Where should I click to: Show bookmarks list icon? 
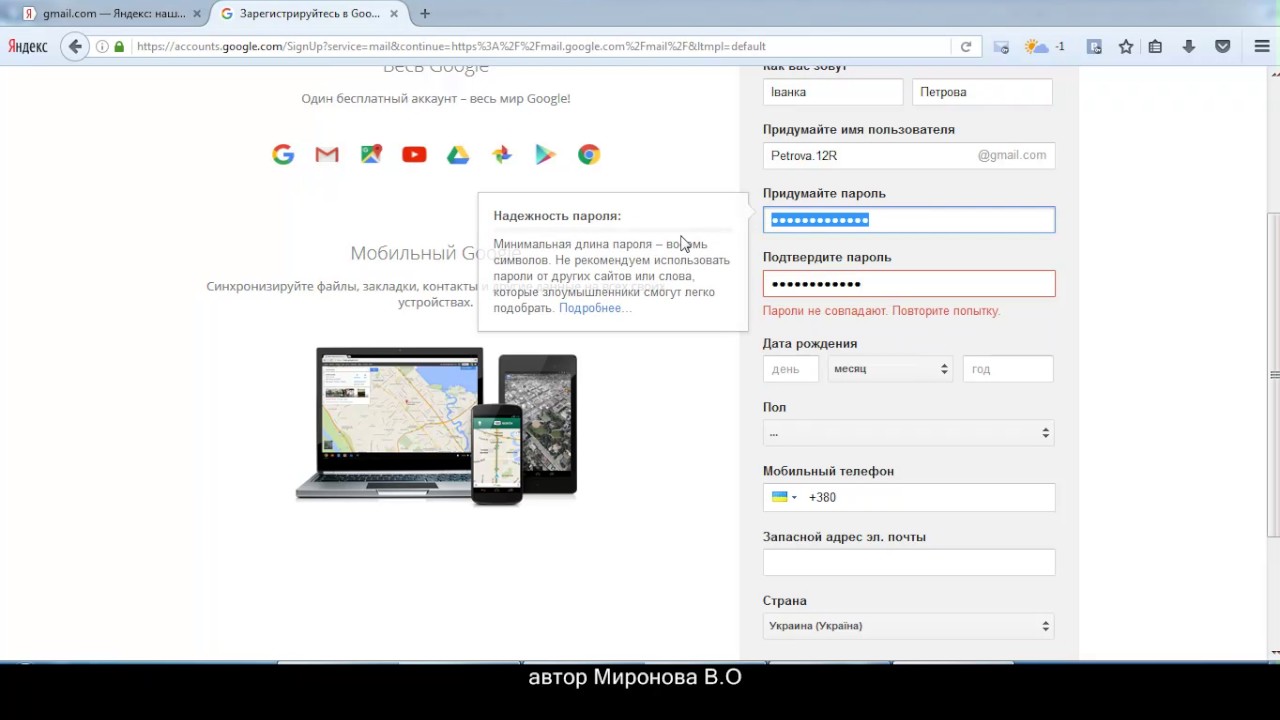pos(1155,46)
